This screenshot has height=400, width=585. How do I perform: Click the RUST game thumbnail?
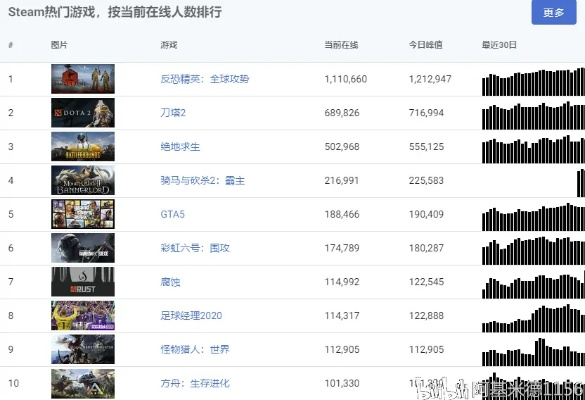coord(83,282)
